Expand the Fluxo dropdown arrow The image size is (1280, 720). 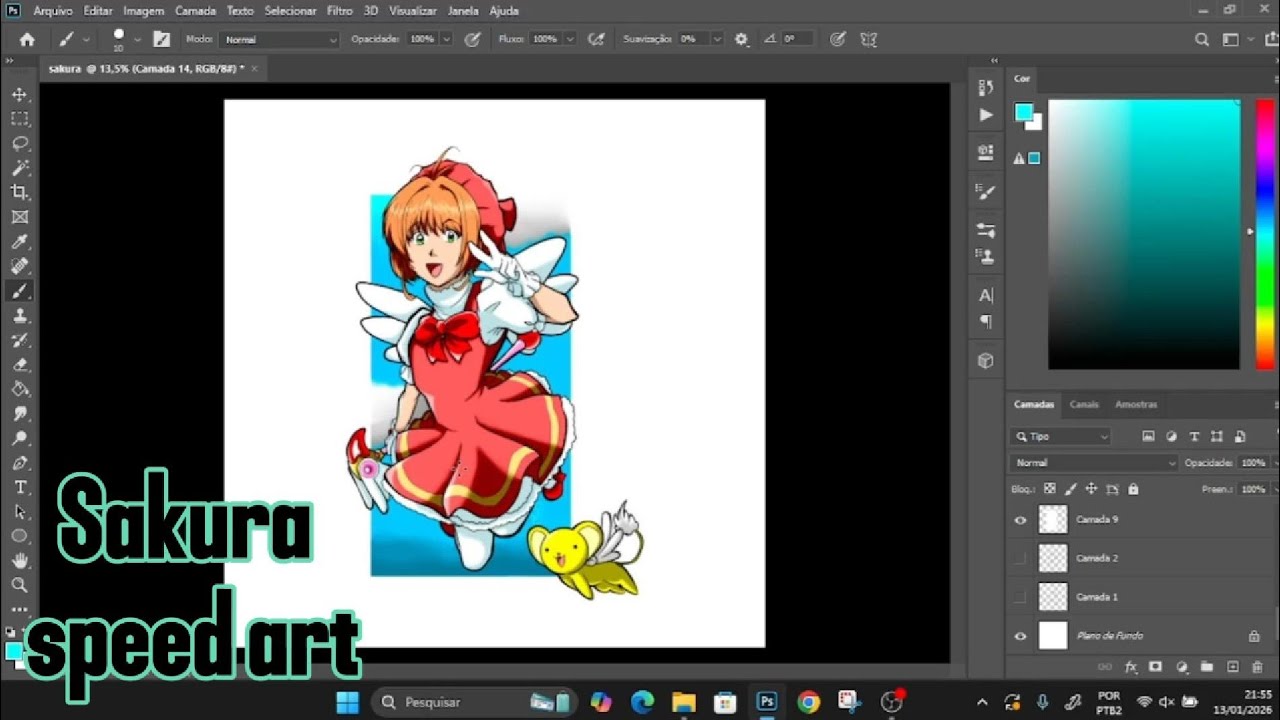pyautogui.click(x=570, y=39)
